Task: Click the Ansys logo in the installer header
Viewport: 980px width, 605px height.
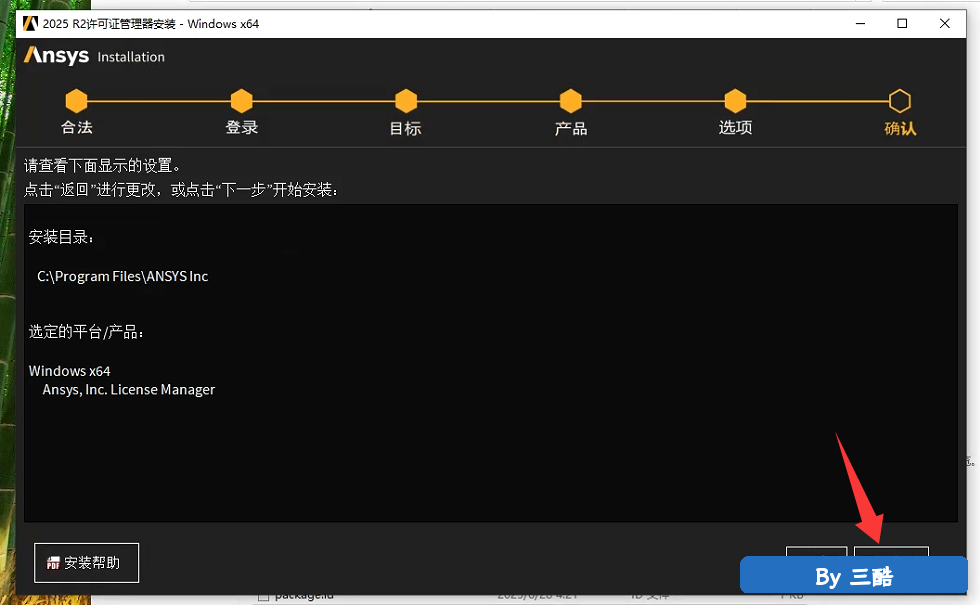Action: coord(56,56)
